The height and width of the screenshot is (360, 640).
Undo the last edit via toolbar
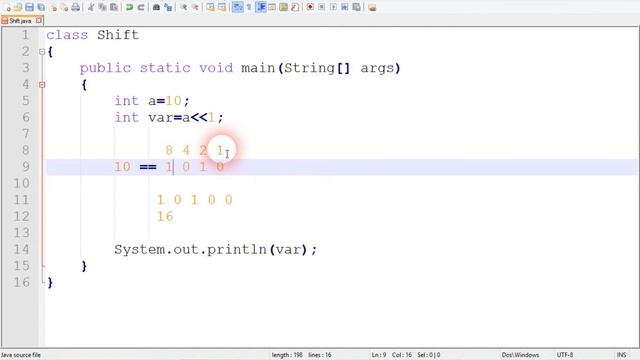point(129,7)
